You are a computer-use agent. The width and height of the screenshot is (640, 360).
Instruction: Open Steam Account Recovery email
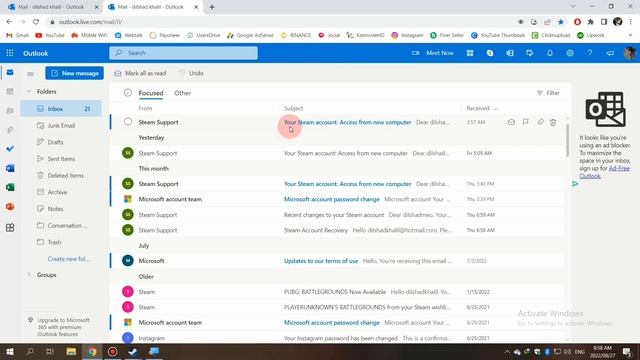pyautogui.click(x=337, y=230)
